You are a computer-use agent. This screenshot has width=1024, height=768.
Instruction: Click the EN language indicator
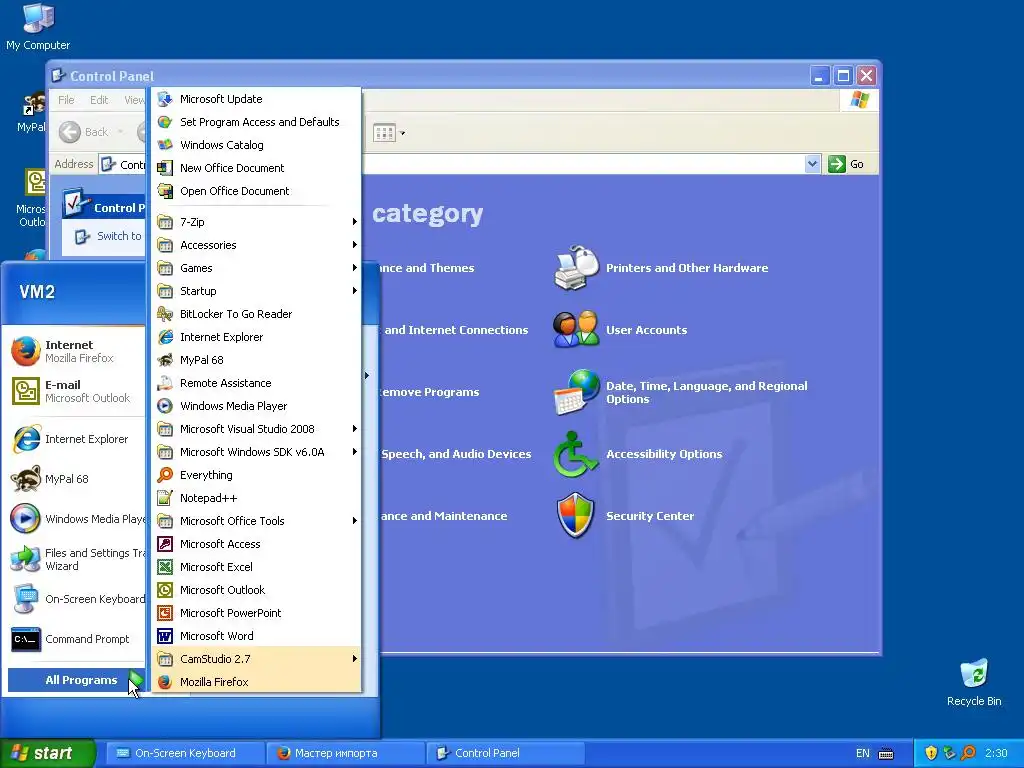(x=863, y=753)
